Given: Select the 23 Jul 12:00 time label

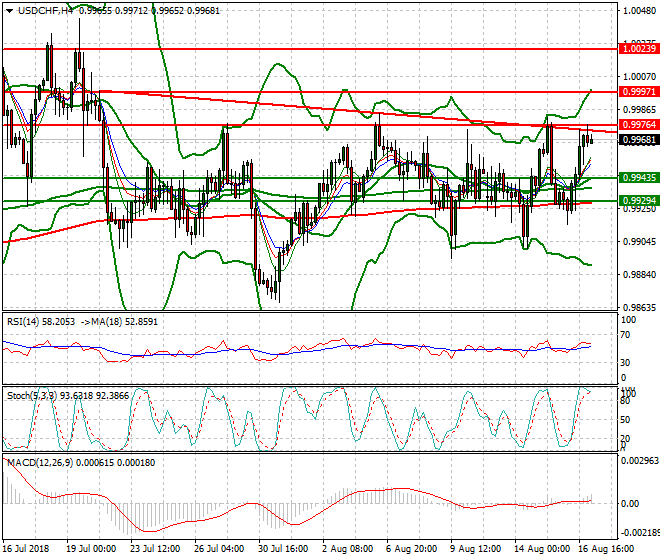Looking at the screenshot, I should [155, 549].
